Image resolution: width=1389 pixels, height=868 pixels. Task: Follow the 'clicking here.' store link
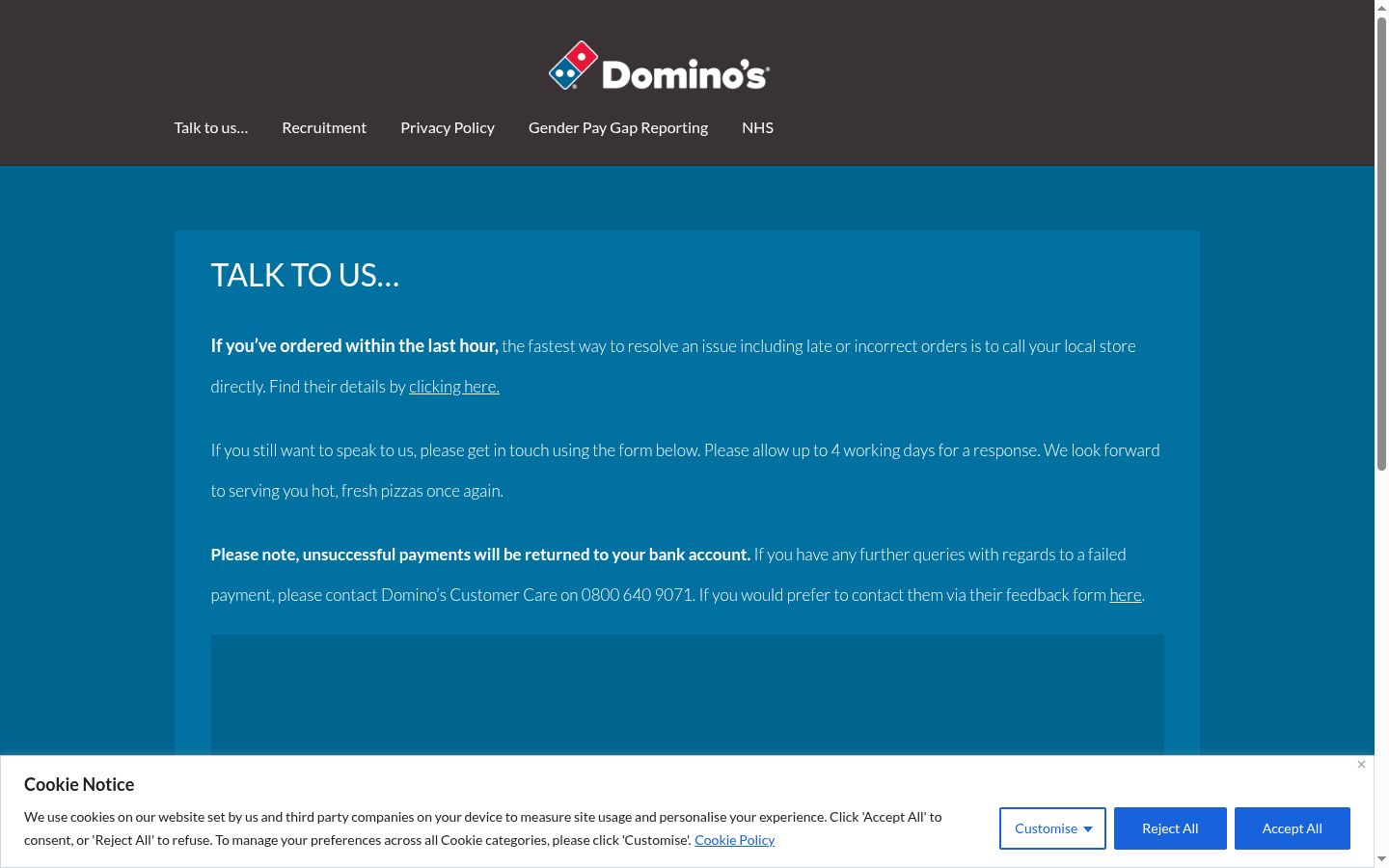point(454,387)
